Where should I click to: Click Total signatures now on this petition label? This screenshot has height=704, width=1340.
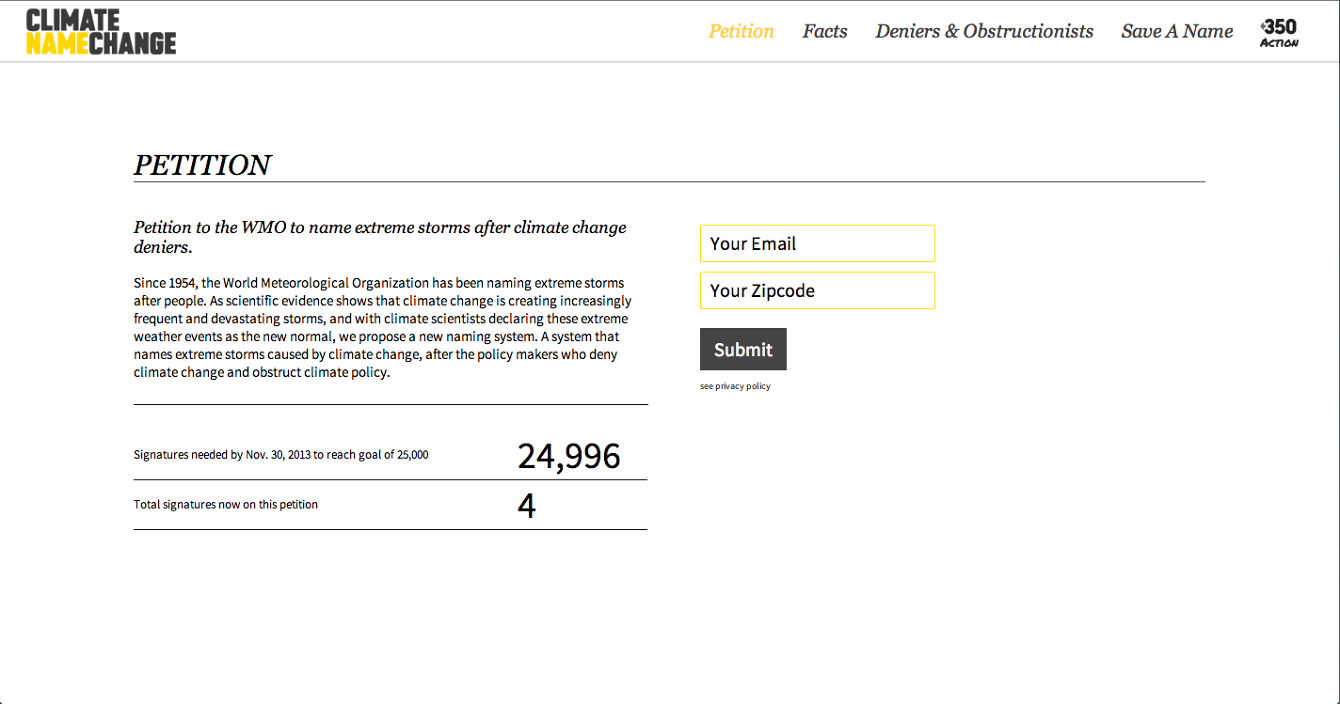coord(226,505)
